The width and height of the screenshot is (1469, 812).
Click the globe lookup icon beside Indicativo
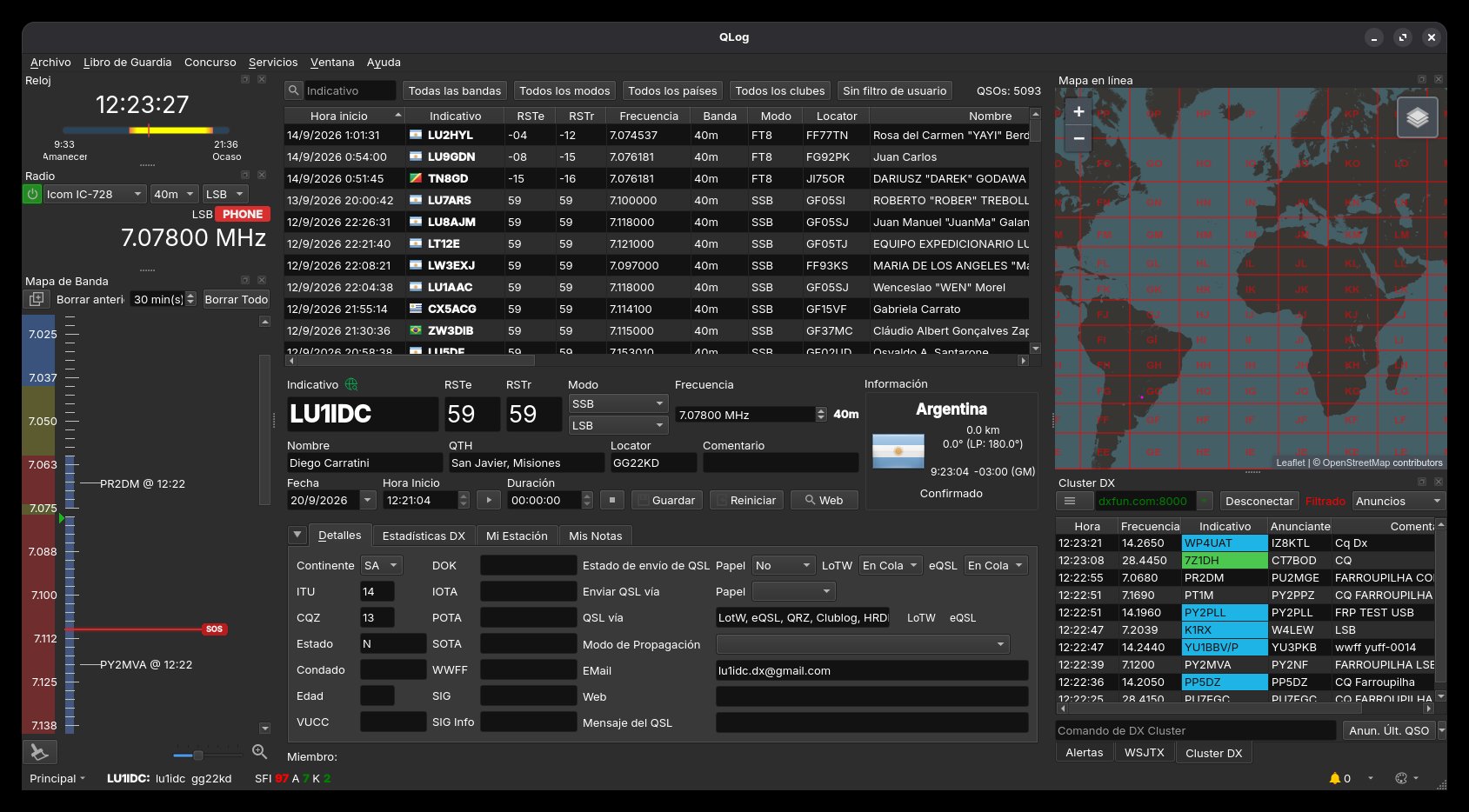coord(351,384)
